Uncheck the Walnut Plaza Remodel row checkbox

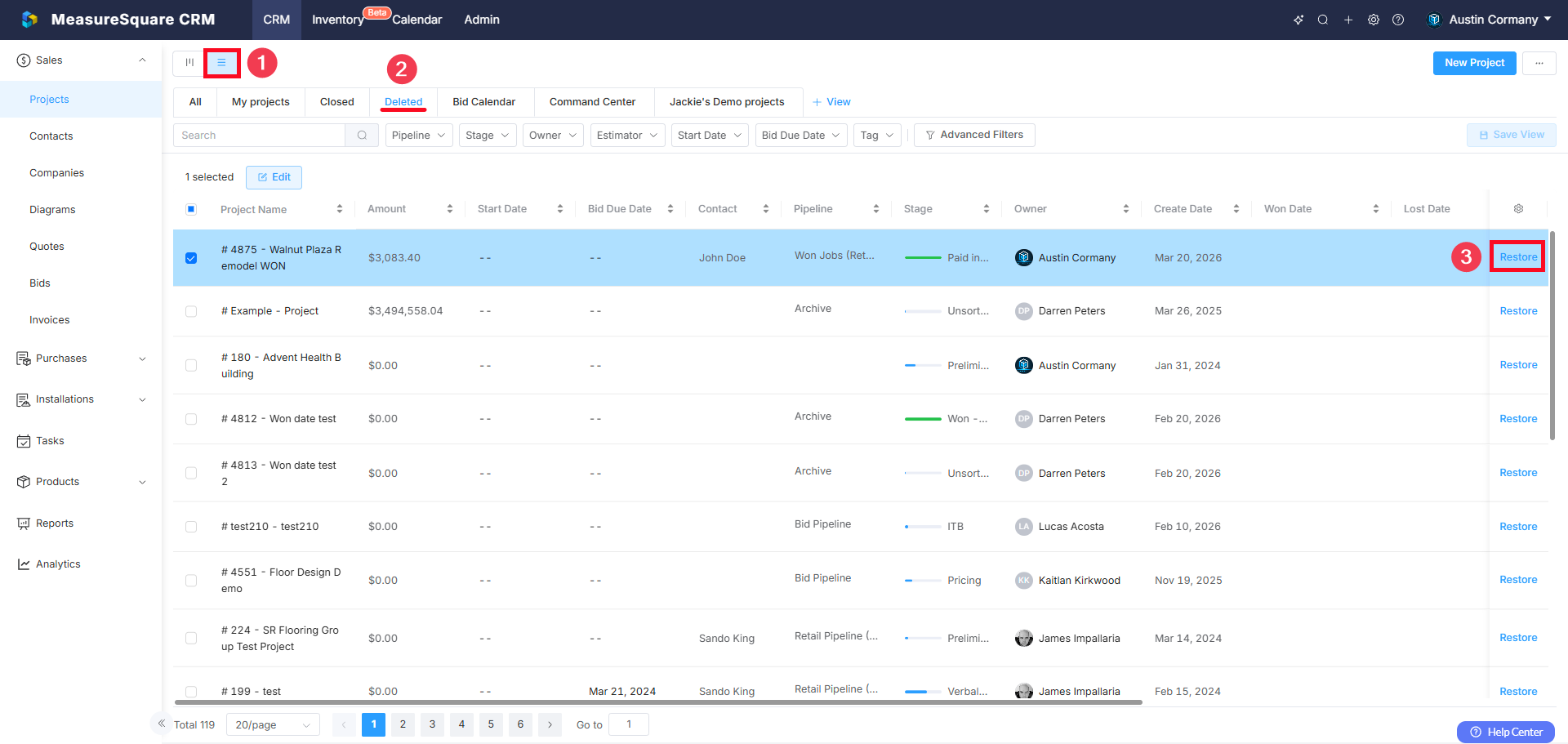point(191,258)
